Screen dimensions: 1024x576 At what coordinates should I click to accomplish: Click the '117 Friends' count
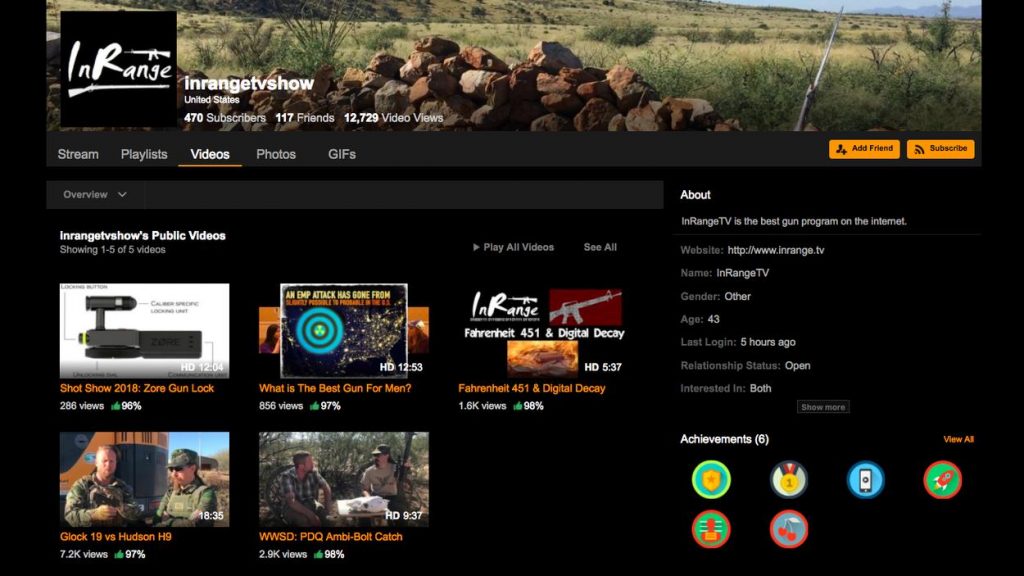304,118
